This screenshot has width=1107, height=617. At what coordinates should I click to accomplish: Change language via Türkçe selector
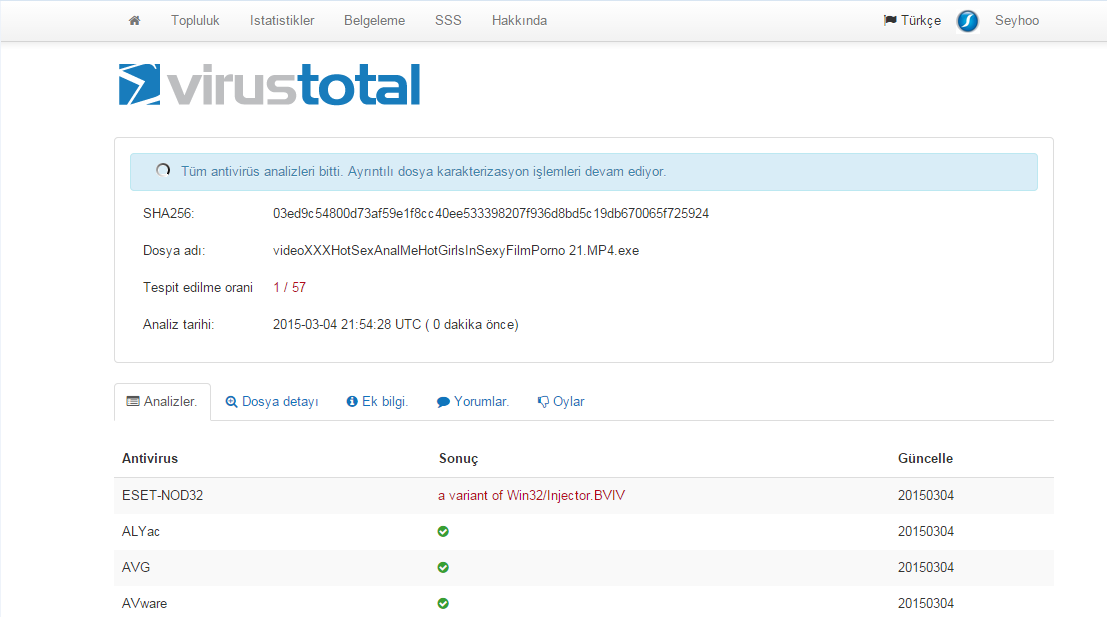(x=912, y=20)
